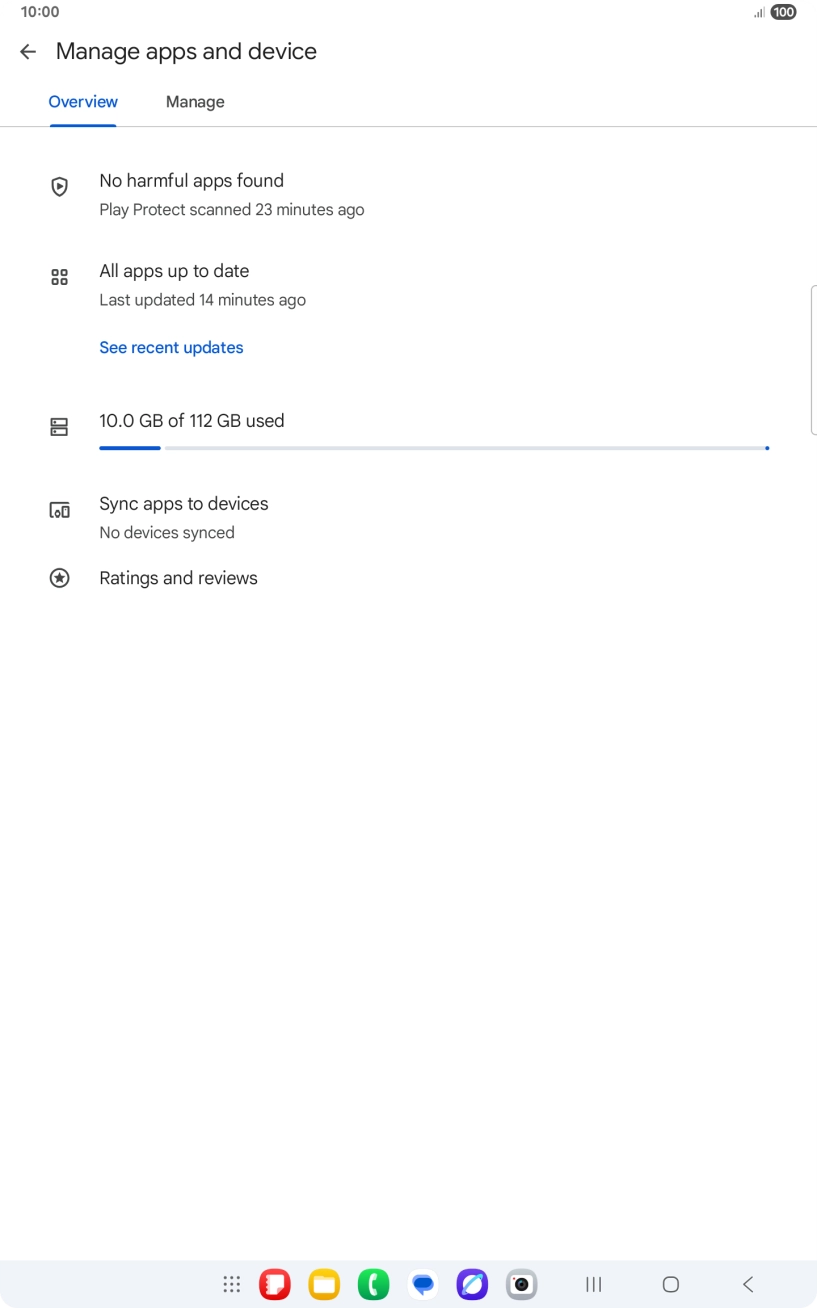
Task: Open the Play Protect shield icon
Action: [x=59, y=187]
